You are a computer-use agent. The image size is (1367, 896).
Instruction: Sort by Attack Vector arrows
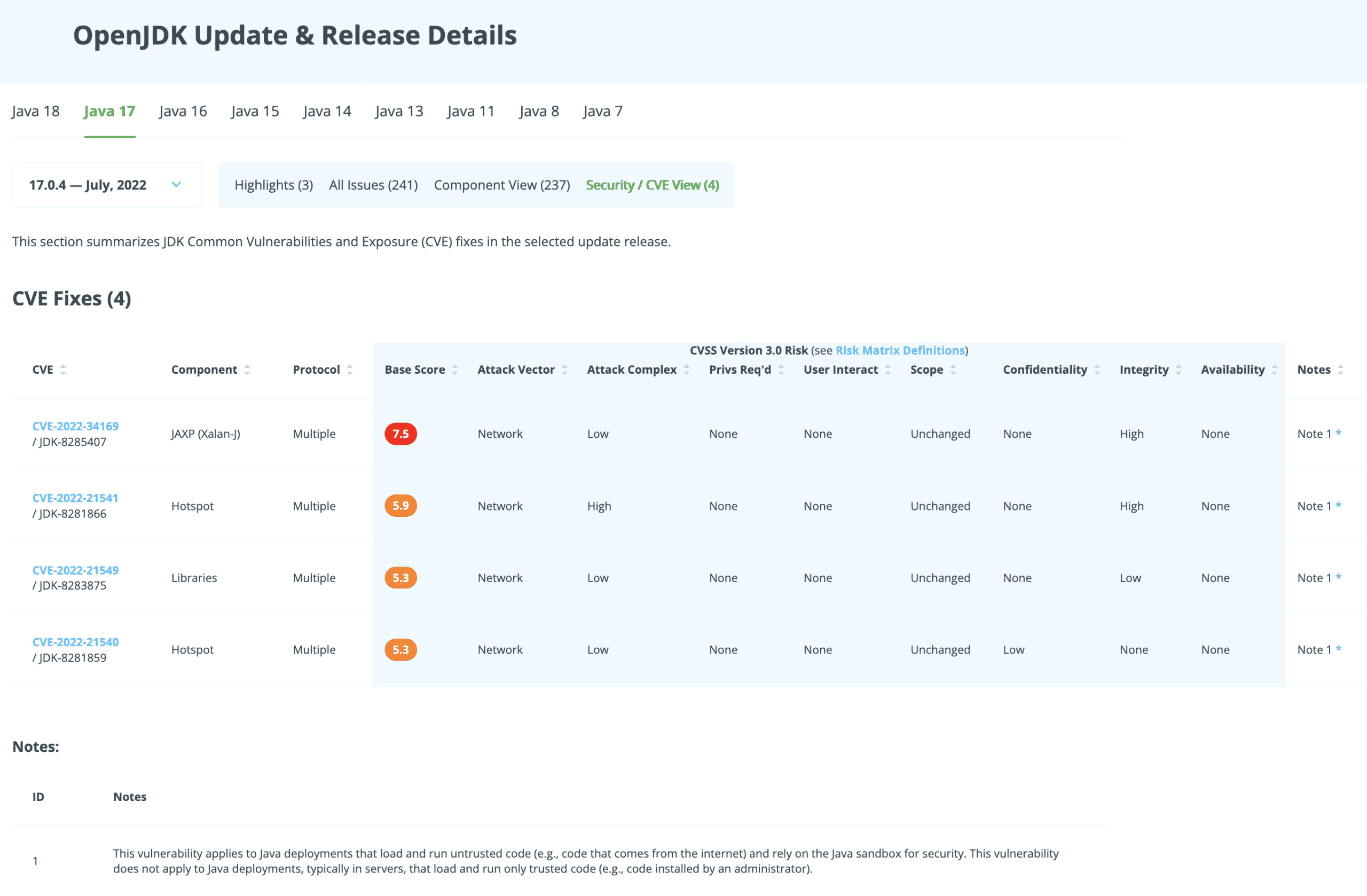pos(564,370)
